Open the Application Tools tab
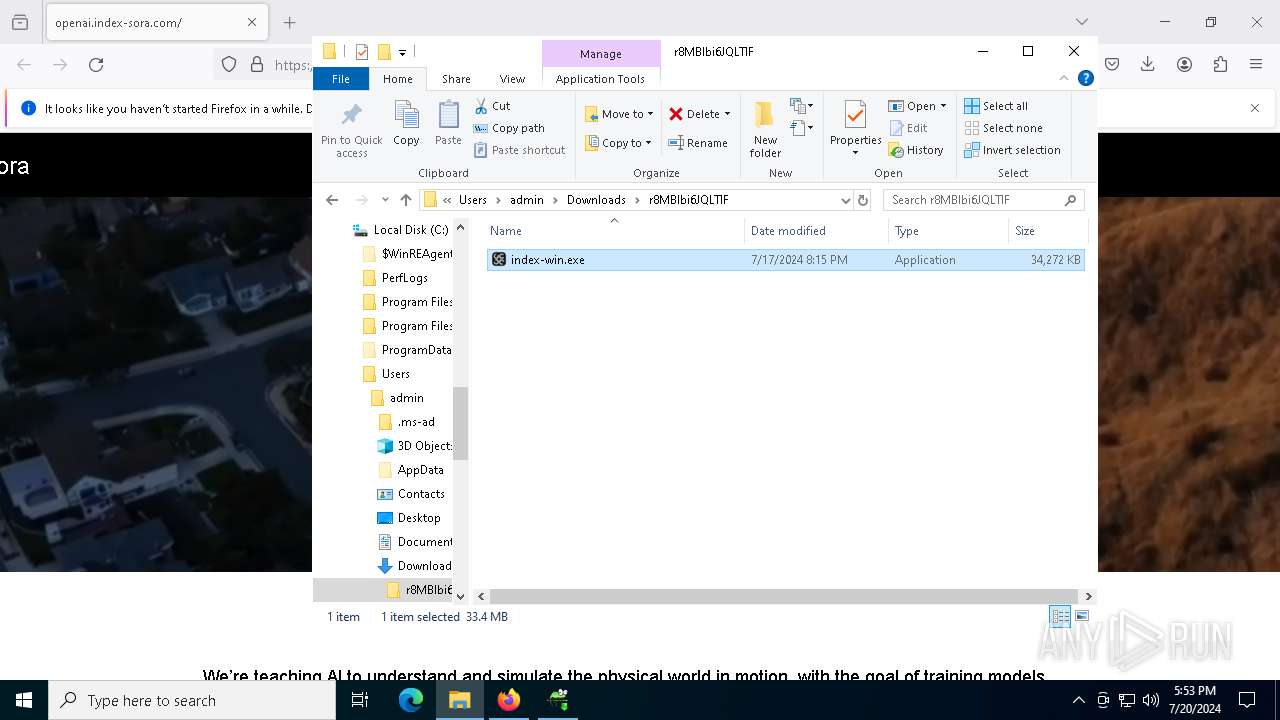Image resolution: width=1280 pixels, height=720 pixels. click(x=600, y=79)
